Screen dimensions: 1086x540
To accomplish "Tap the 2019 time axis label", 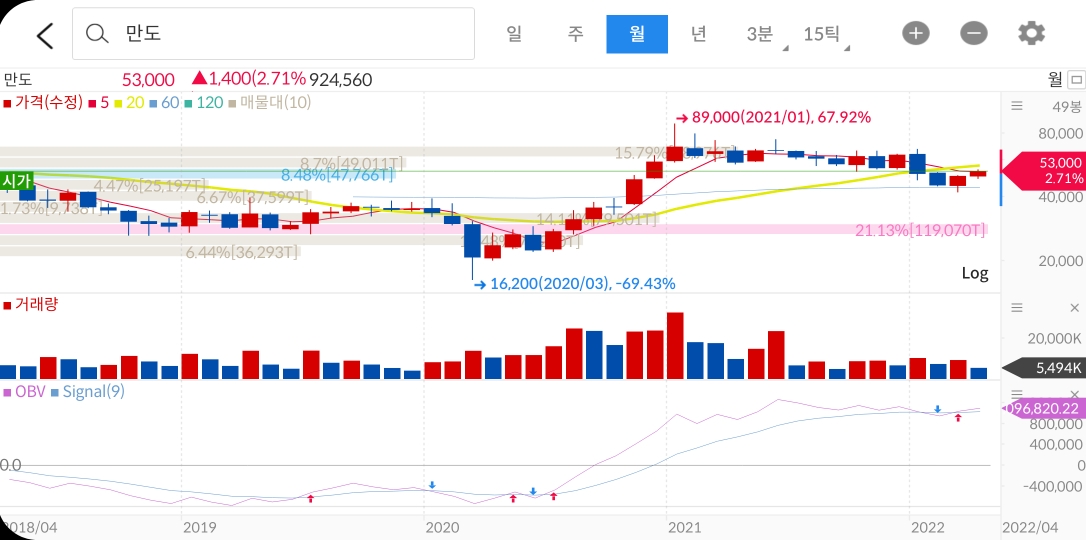I will (200, 528).
